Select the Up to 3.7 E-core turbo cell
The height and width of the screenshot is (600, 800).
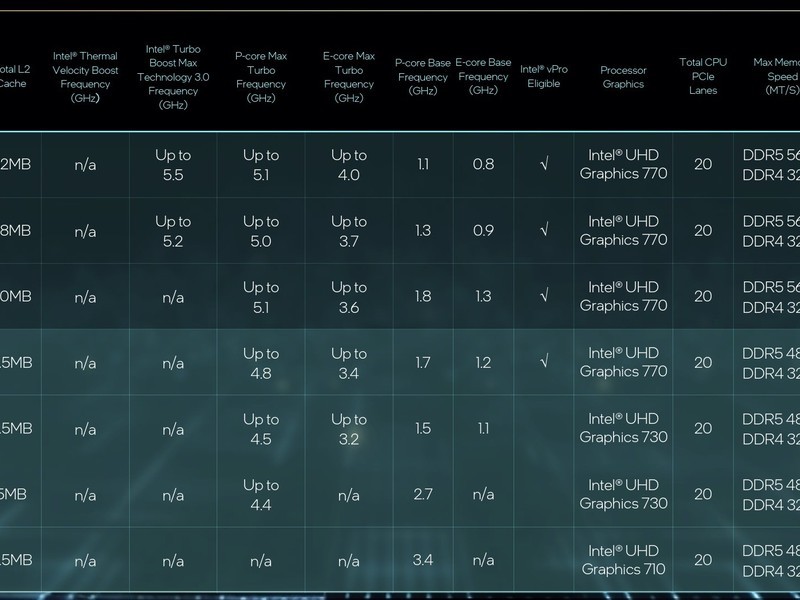pyautogui.click(x=349, y=231)
